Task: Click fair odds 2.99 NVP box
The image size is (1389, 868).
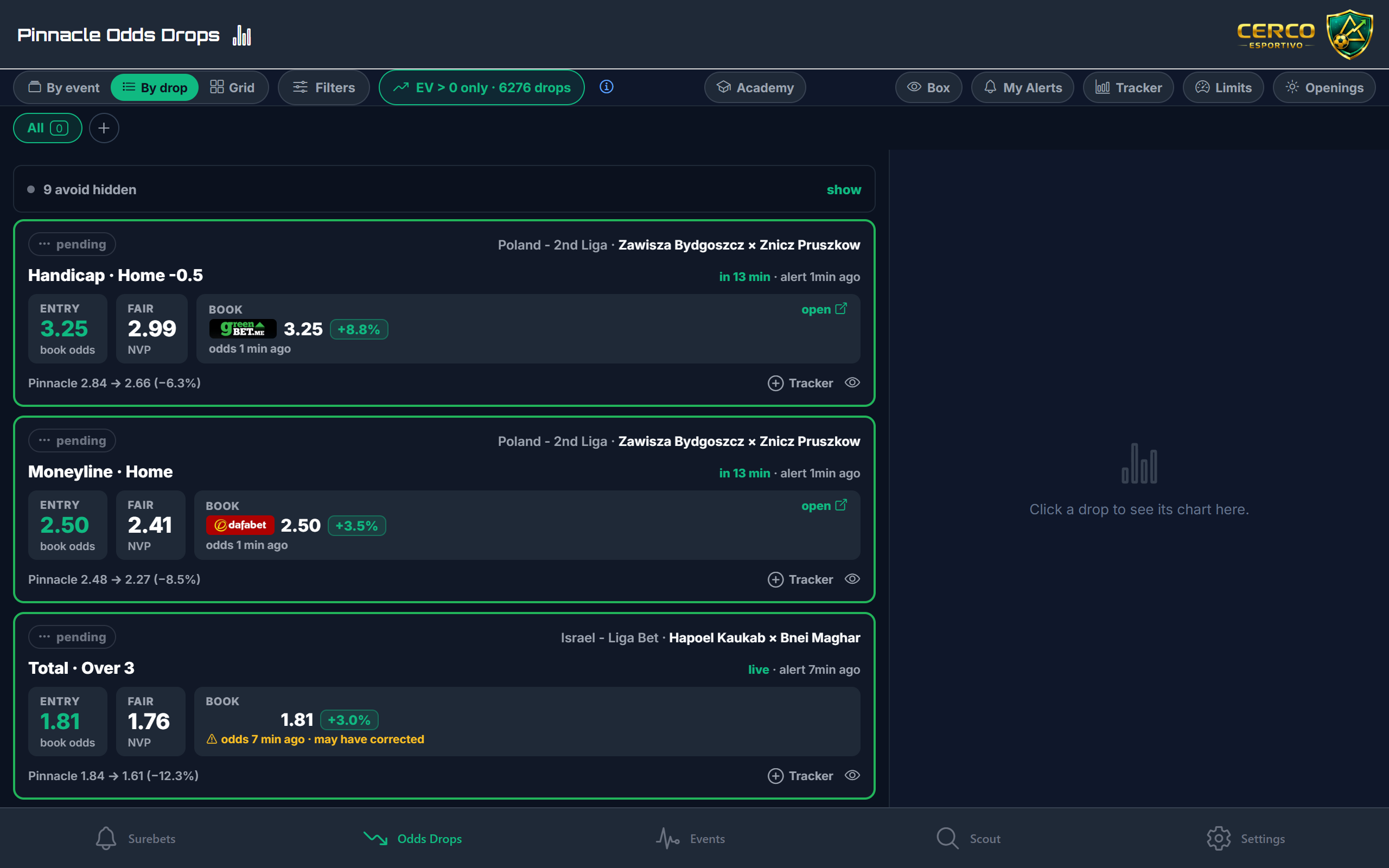Action: coord(151,328)
